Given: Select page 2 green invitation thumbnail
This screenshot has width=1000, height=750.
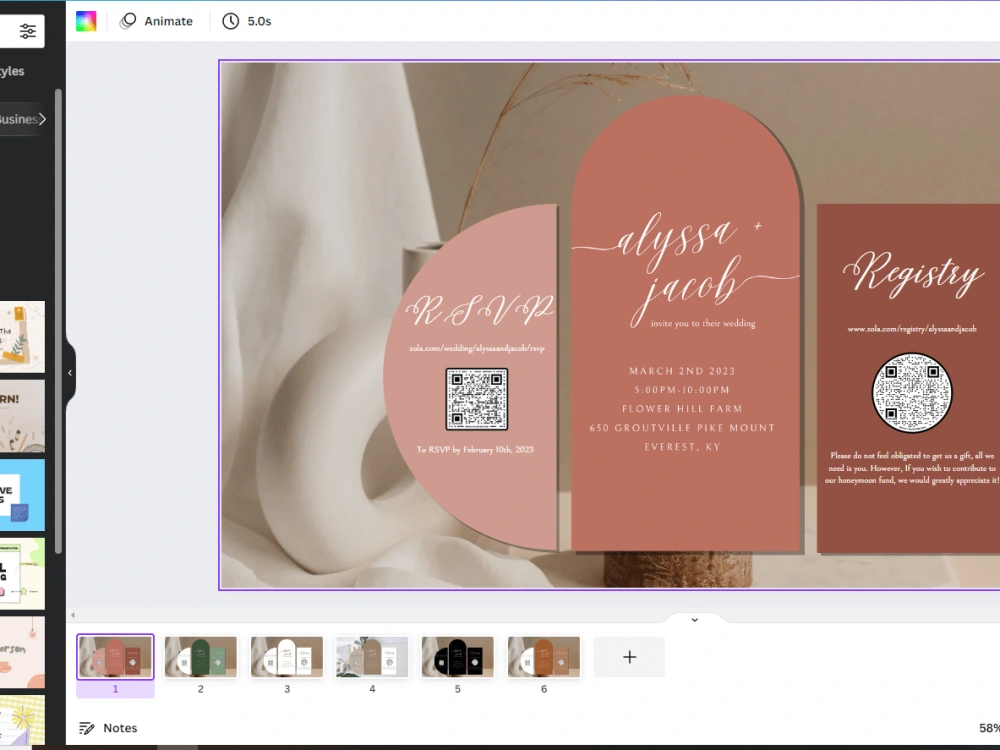Looking at the screenshot, I should (201, 656).
